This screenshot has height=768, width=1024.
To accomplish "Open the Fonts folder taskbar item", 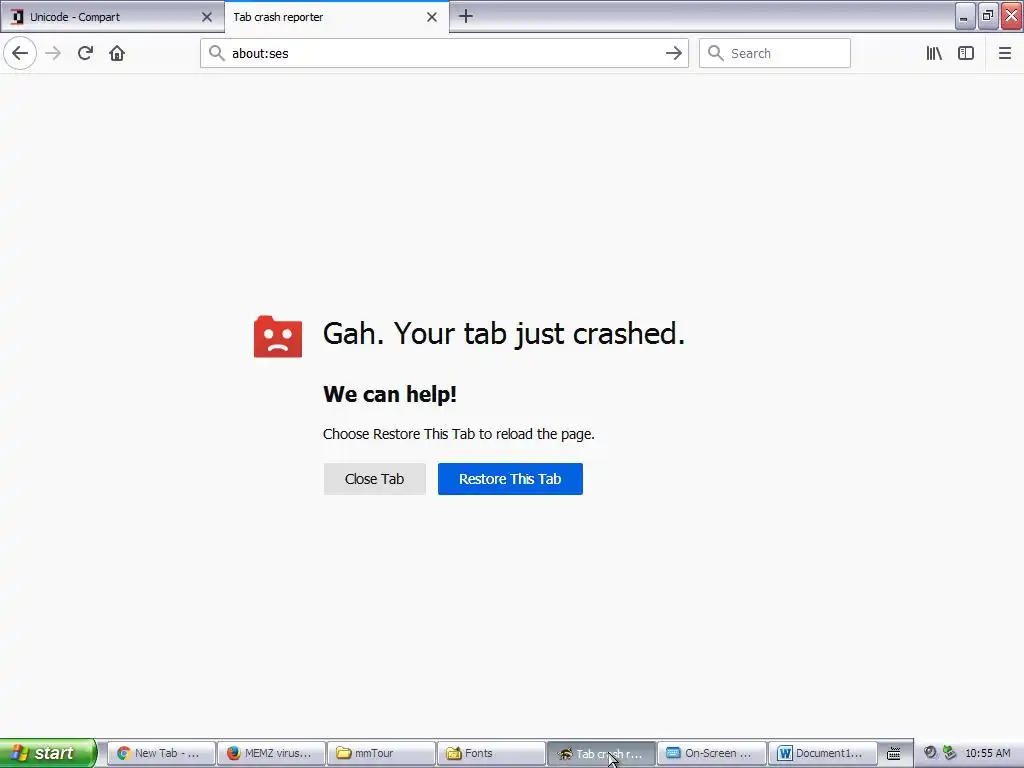I will point(491,753).
